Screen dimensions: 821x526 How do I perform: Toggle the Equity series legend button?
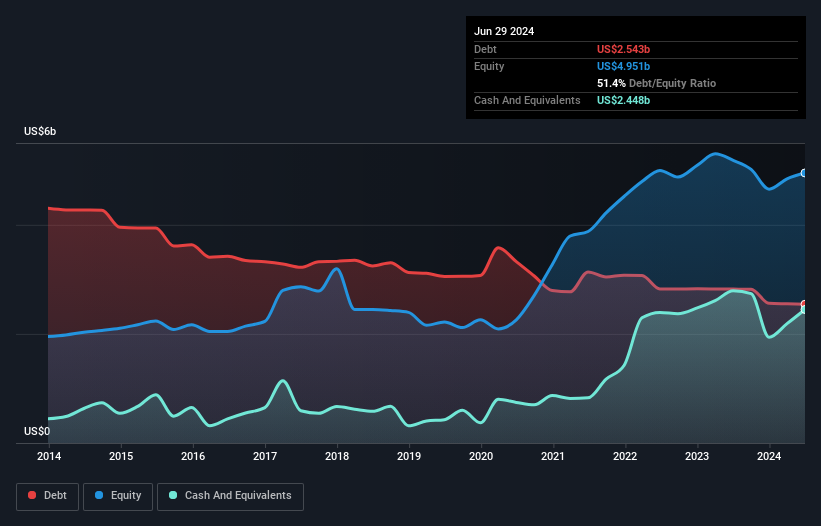click(118, 496)
